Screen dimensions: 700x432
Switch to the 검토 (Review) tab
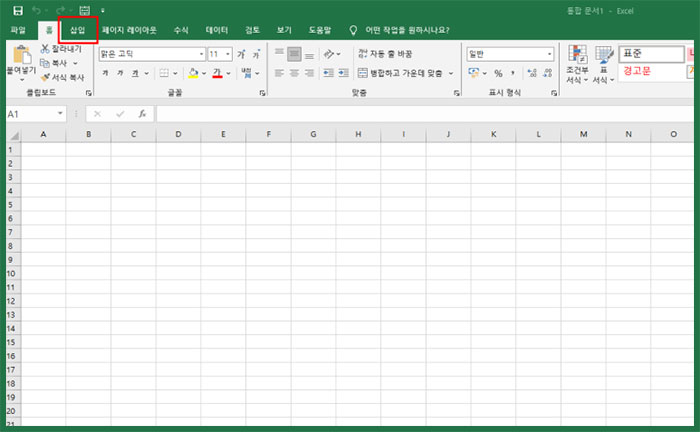pyautogui.click(x=252, y=30)
